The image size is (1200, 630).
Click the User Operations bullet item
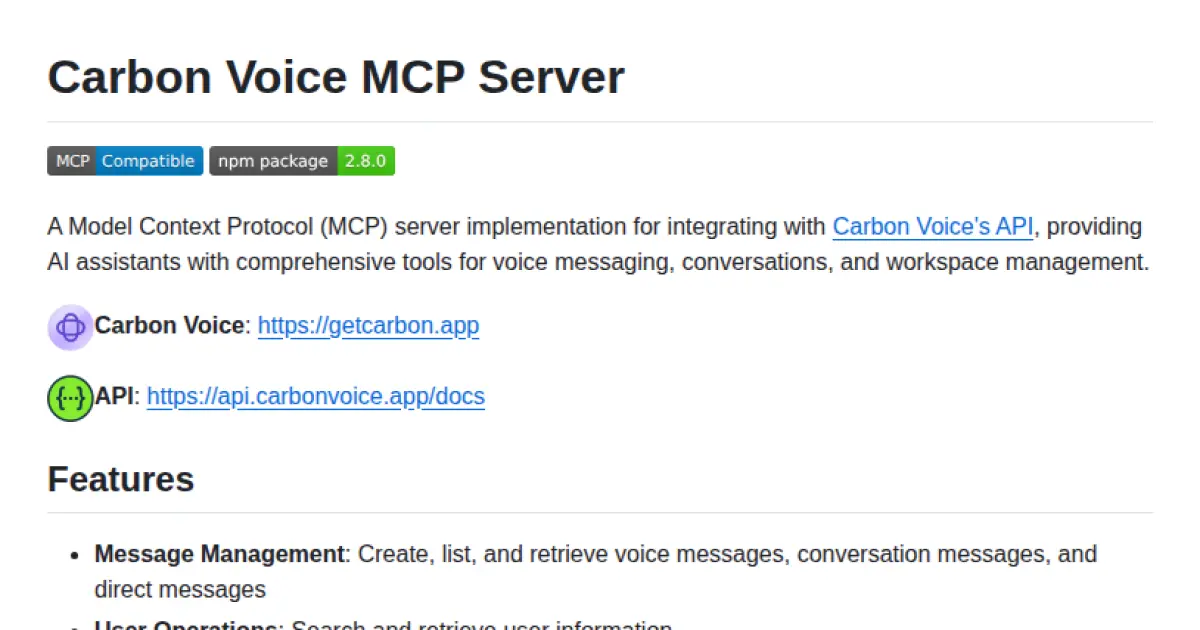186,626
